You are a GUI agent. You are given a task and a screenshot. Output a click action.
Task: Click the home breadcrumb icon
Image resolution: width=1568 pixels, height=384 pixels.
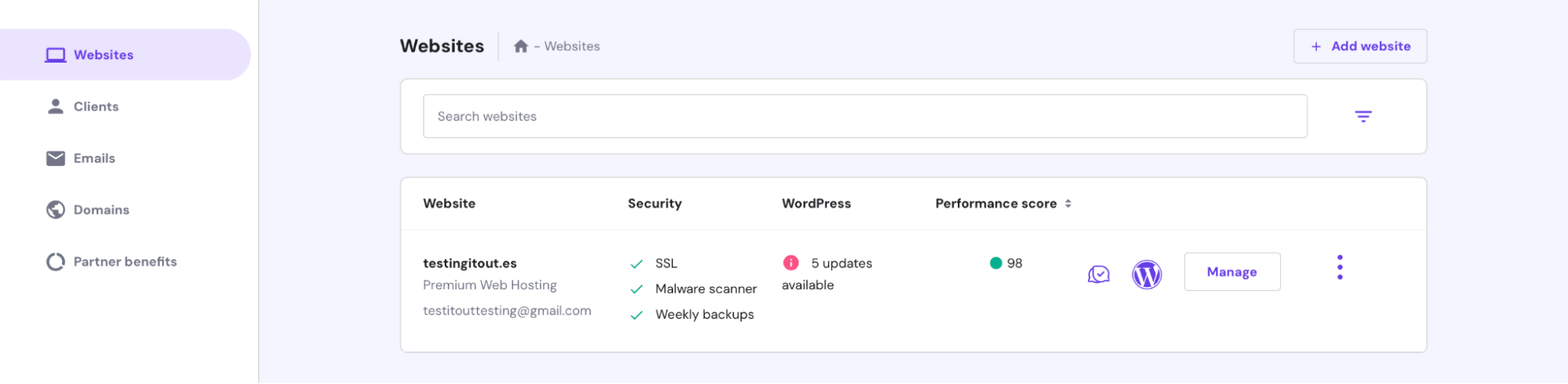coord(521,46)
